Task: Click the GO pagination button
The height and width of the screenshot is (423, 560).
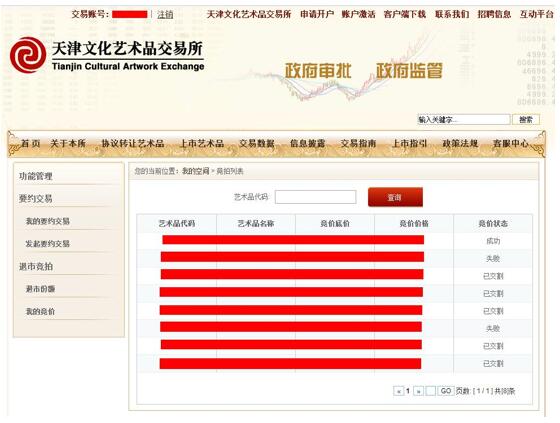Action: click(x=446, y=391)
